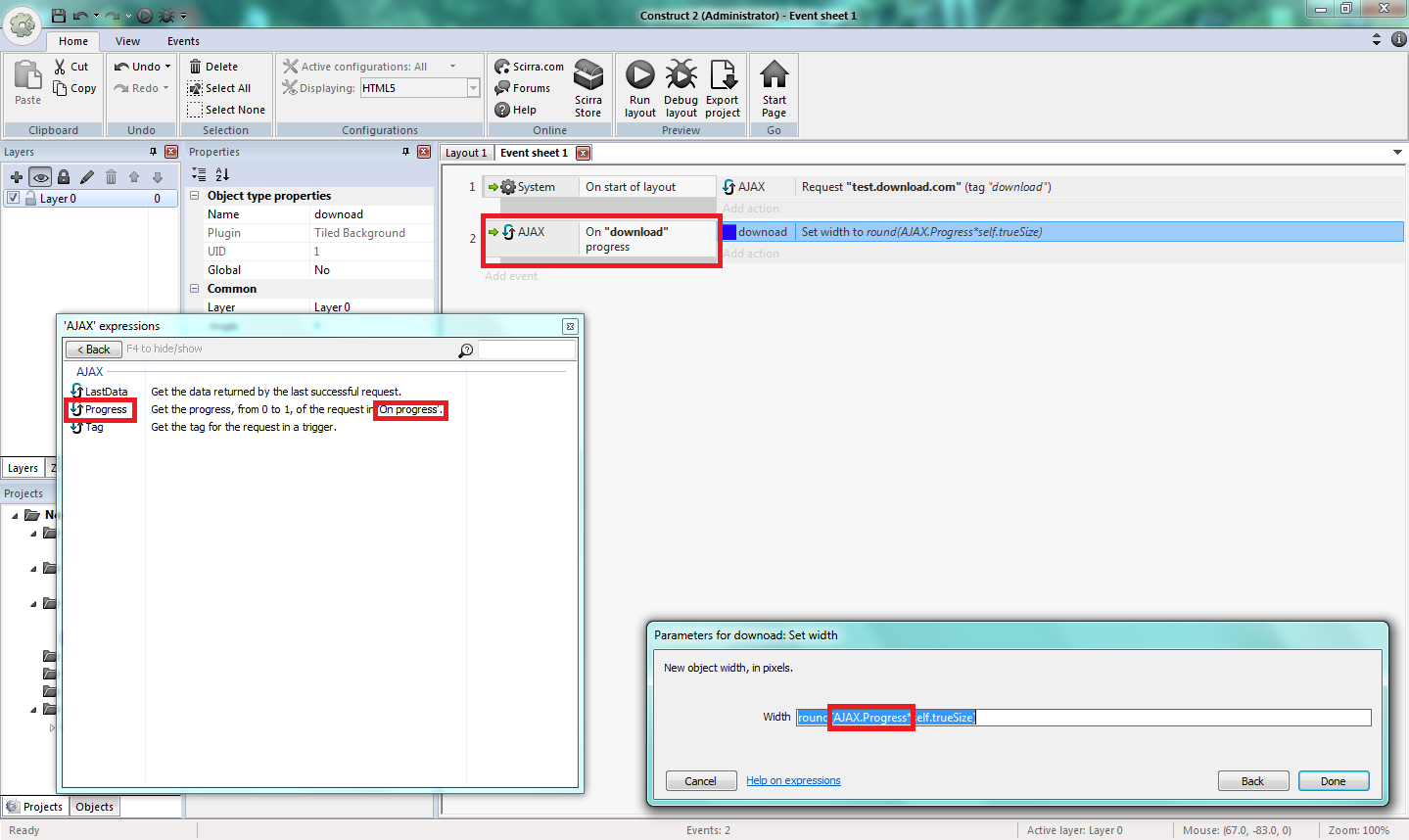Image resolution: width=1409 pixels, height=840 pixels.
Task: Open the quick-access undo dropdown arrow in title bar
Action: [96, 16]
